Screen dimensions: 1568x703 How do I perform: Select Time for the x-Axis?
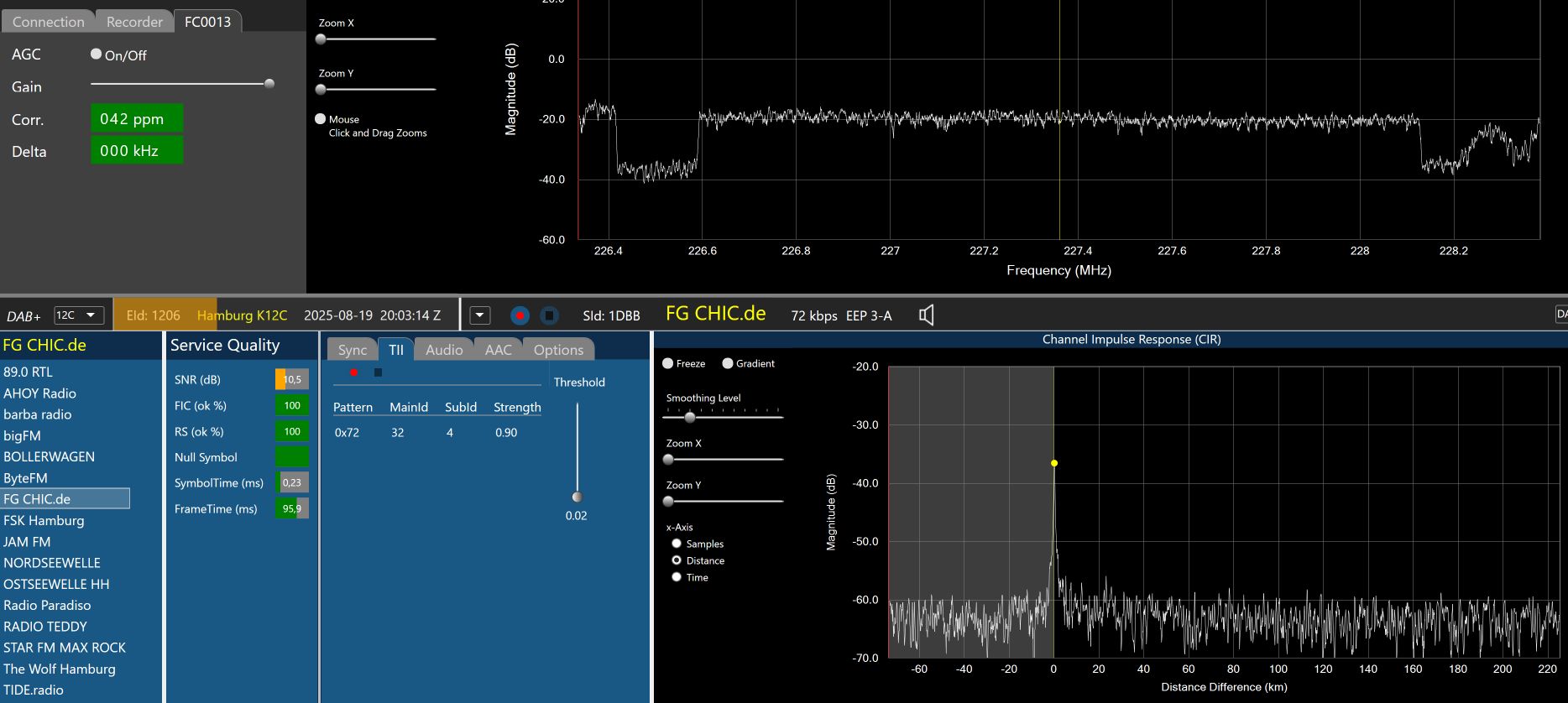[677, 577]
